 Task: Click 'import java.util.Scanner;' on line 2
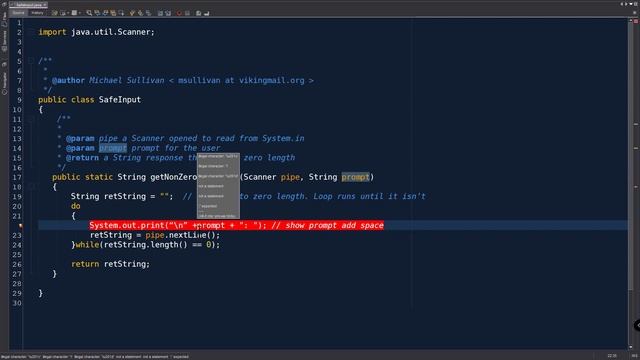[97, 32]
